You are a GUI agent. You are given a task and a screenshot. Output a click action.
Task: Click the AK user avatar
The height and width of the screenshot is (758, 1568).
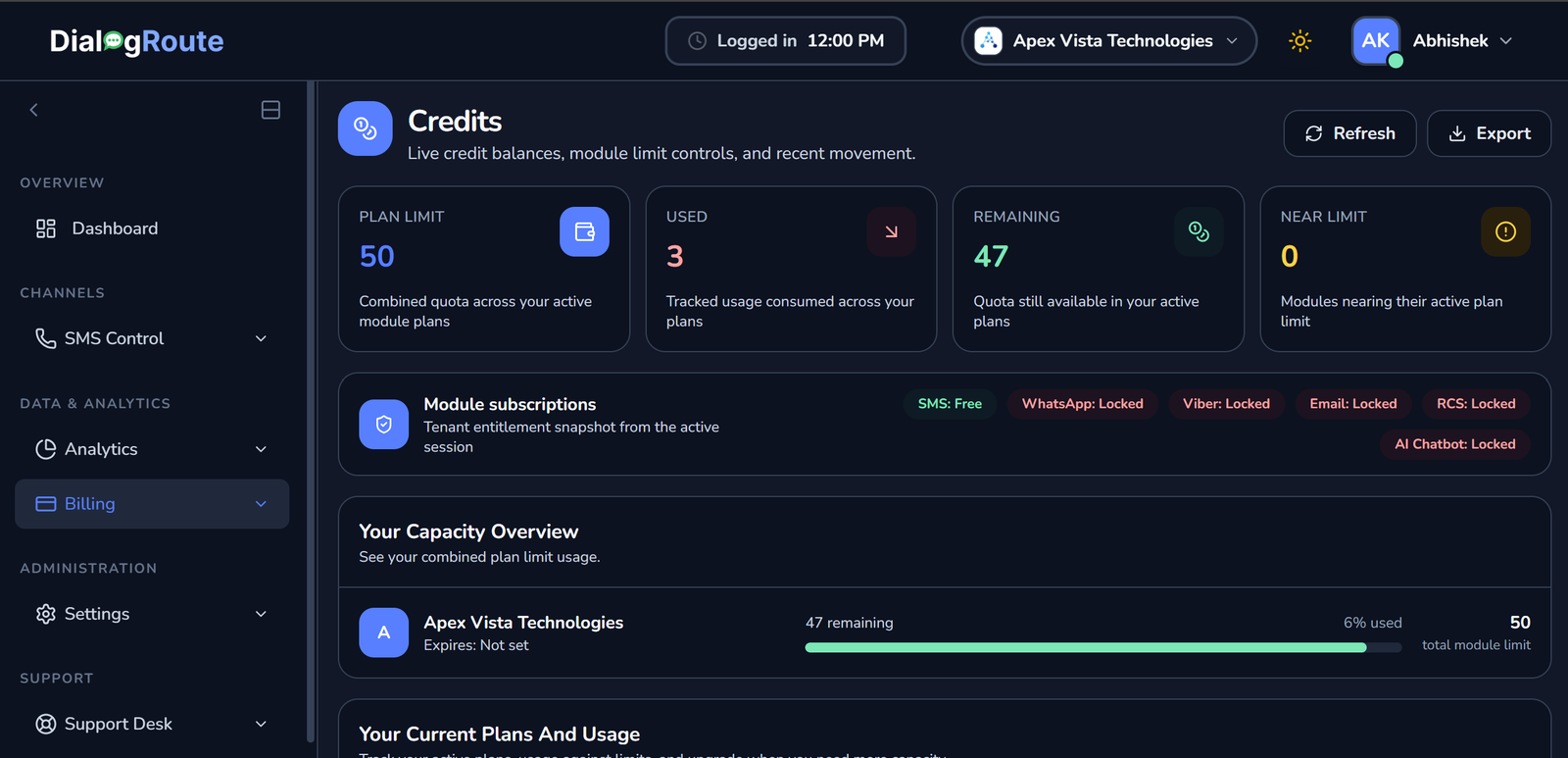click(x=1376, y=41)
